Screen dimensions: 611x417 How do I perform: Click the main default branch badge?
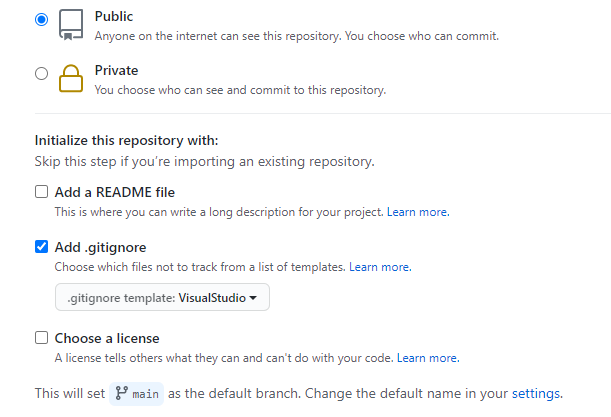[137, 394]
